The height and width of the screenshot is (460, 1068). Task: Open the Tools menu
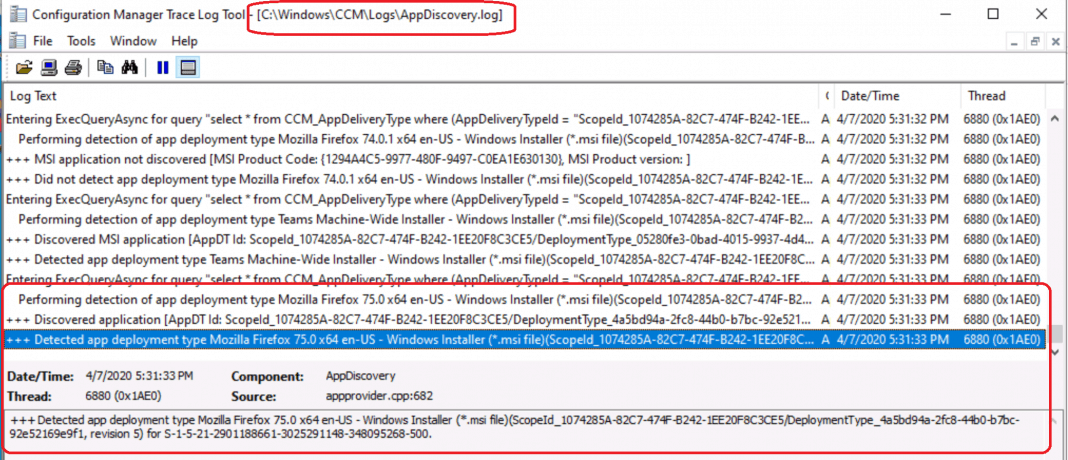(x=81, y=41)
